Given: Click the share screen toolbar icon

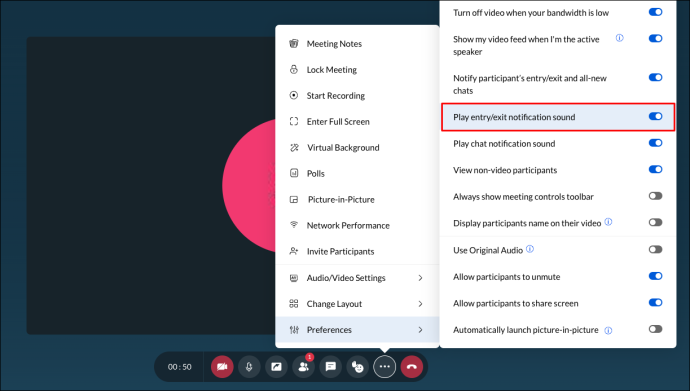Looking at the screenshot, I should [276, 366].
